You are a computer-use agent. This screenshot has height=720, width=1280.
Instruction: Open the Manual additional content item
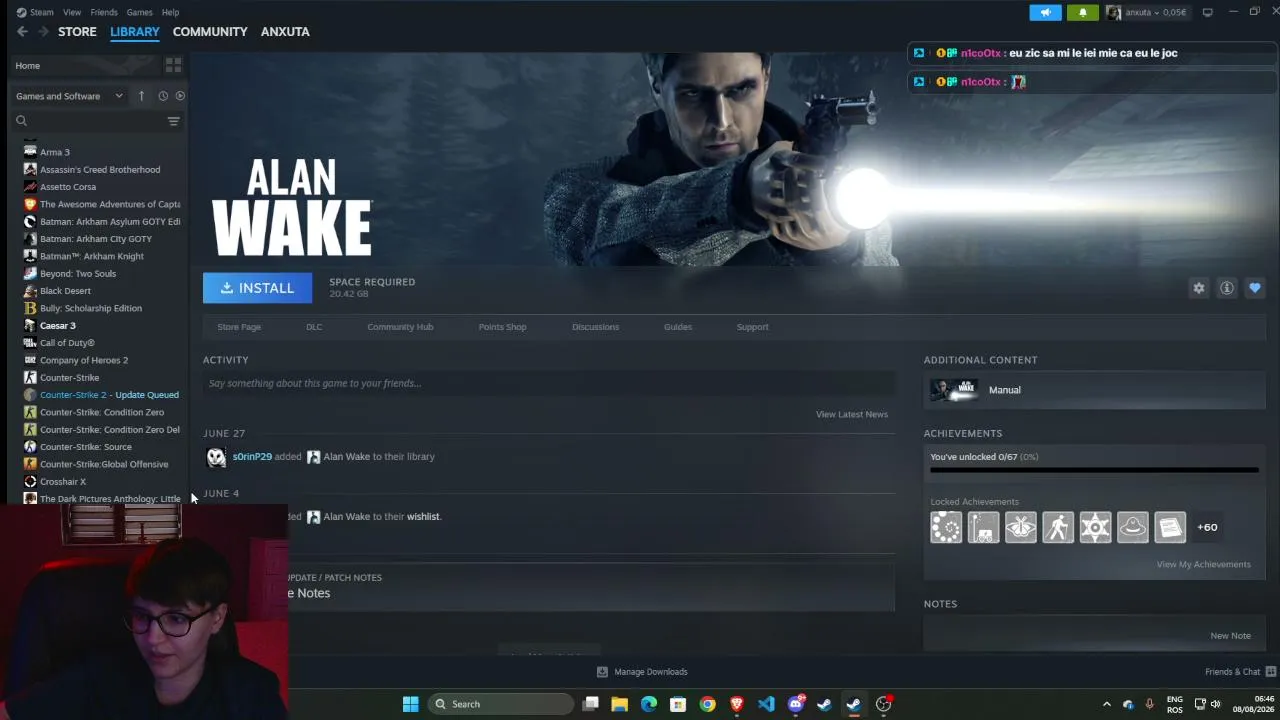coord(1094,390)
